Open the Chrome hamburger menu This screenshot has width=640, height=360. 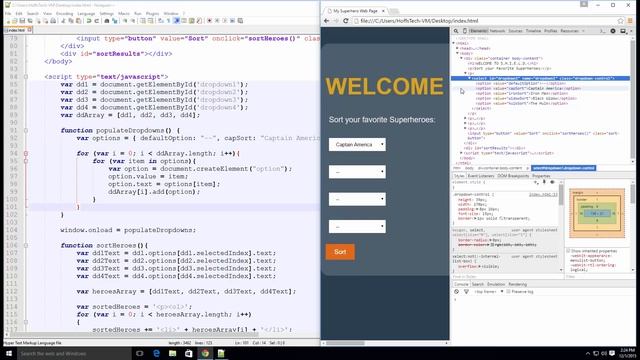click(631, 21)
